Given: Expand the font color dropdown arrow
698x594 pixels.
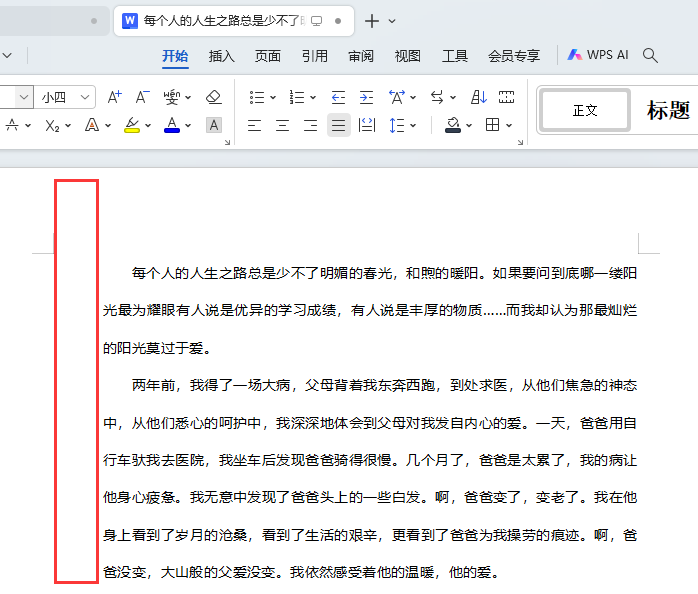Looking at the screenshot, I should coord(188,126).
